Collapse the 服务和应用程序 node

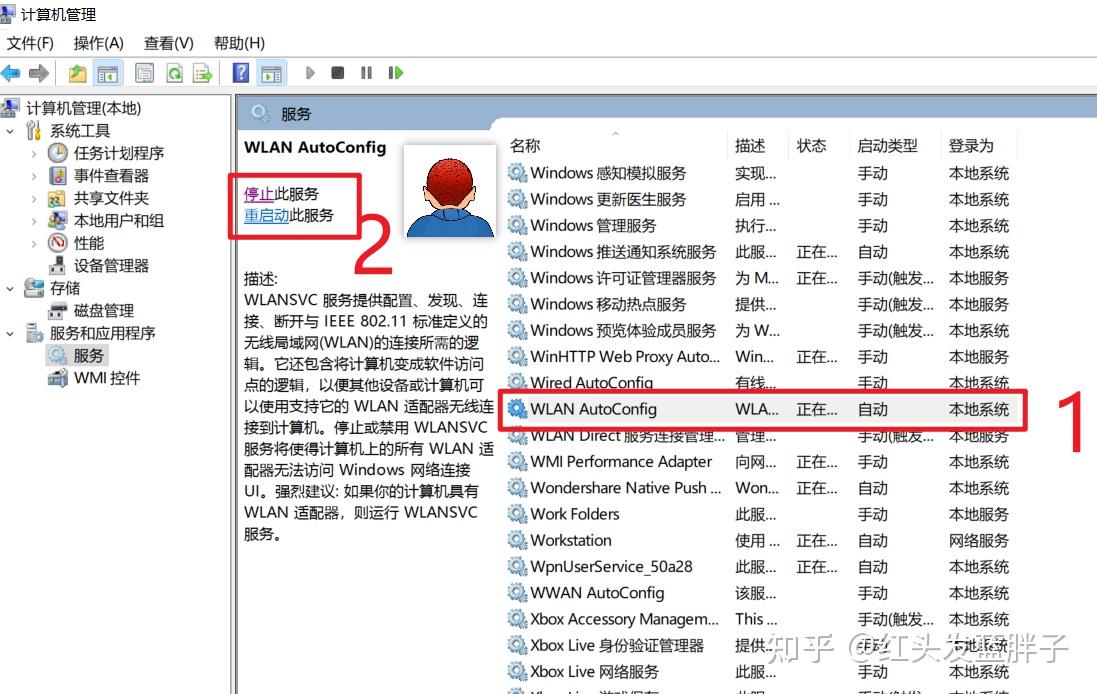point(10,333)
